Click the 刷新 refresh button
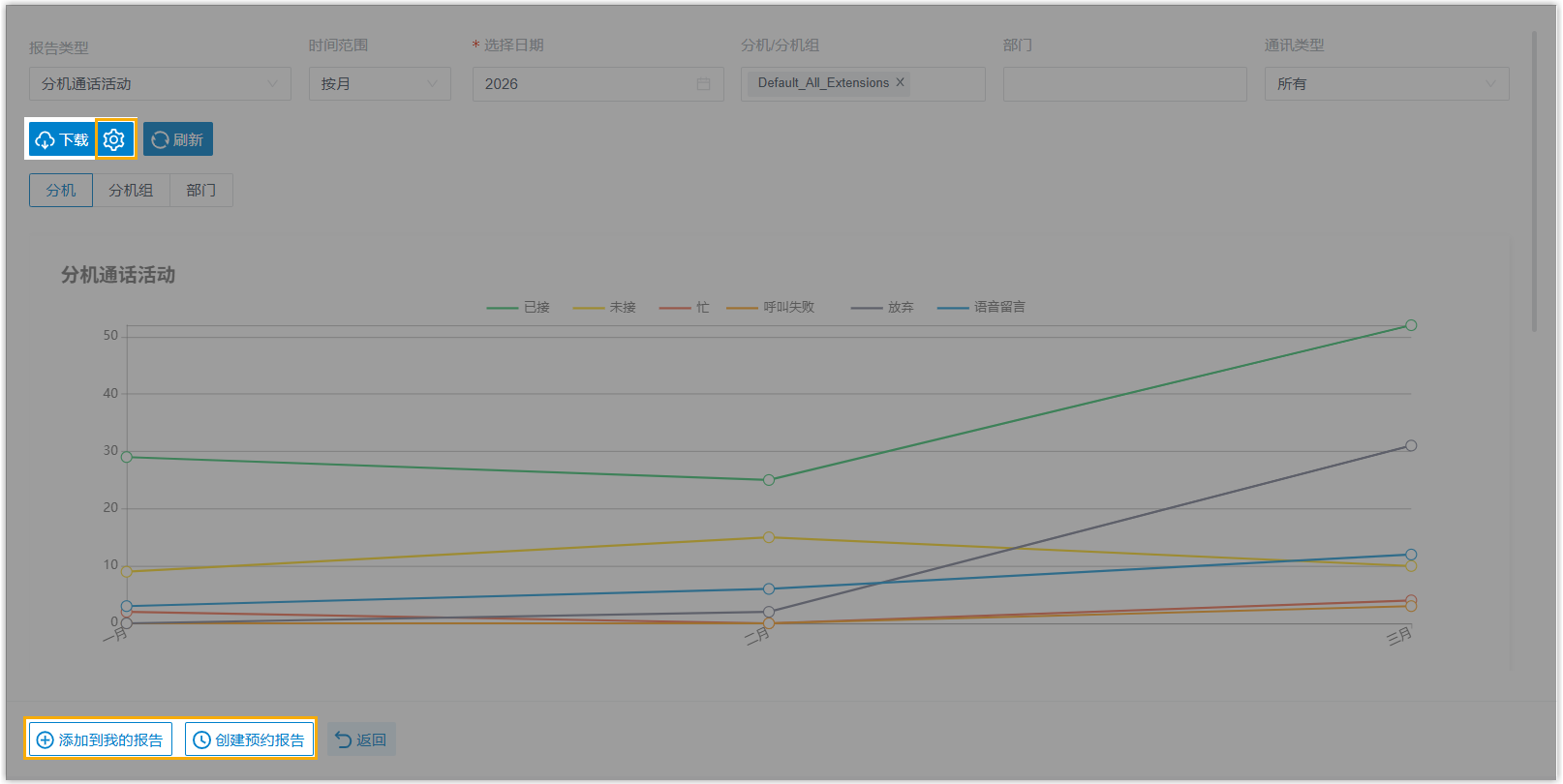 pos(178,139)
